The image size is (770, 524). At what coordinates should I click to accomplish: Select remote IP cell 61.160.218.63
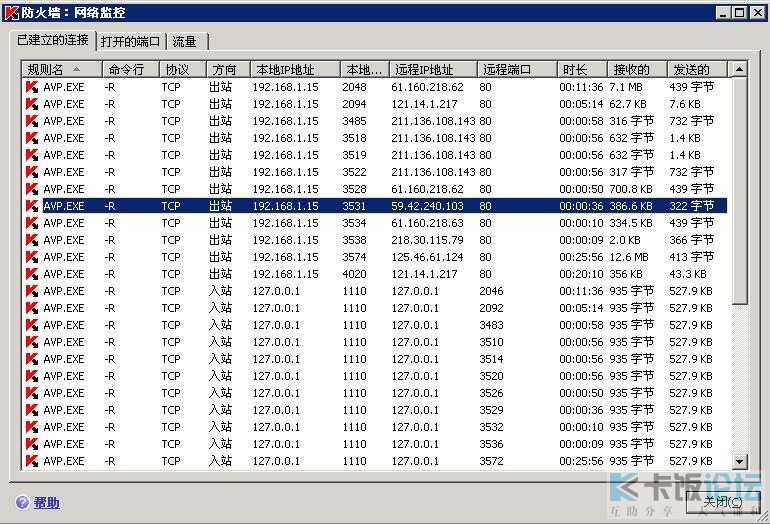427,223
